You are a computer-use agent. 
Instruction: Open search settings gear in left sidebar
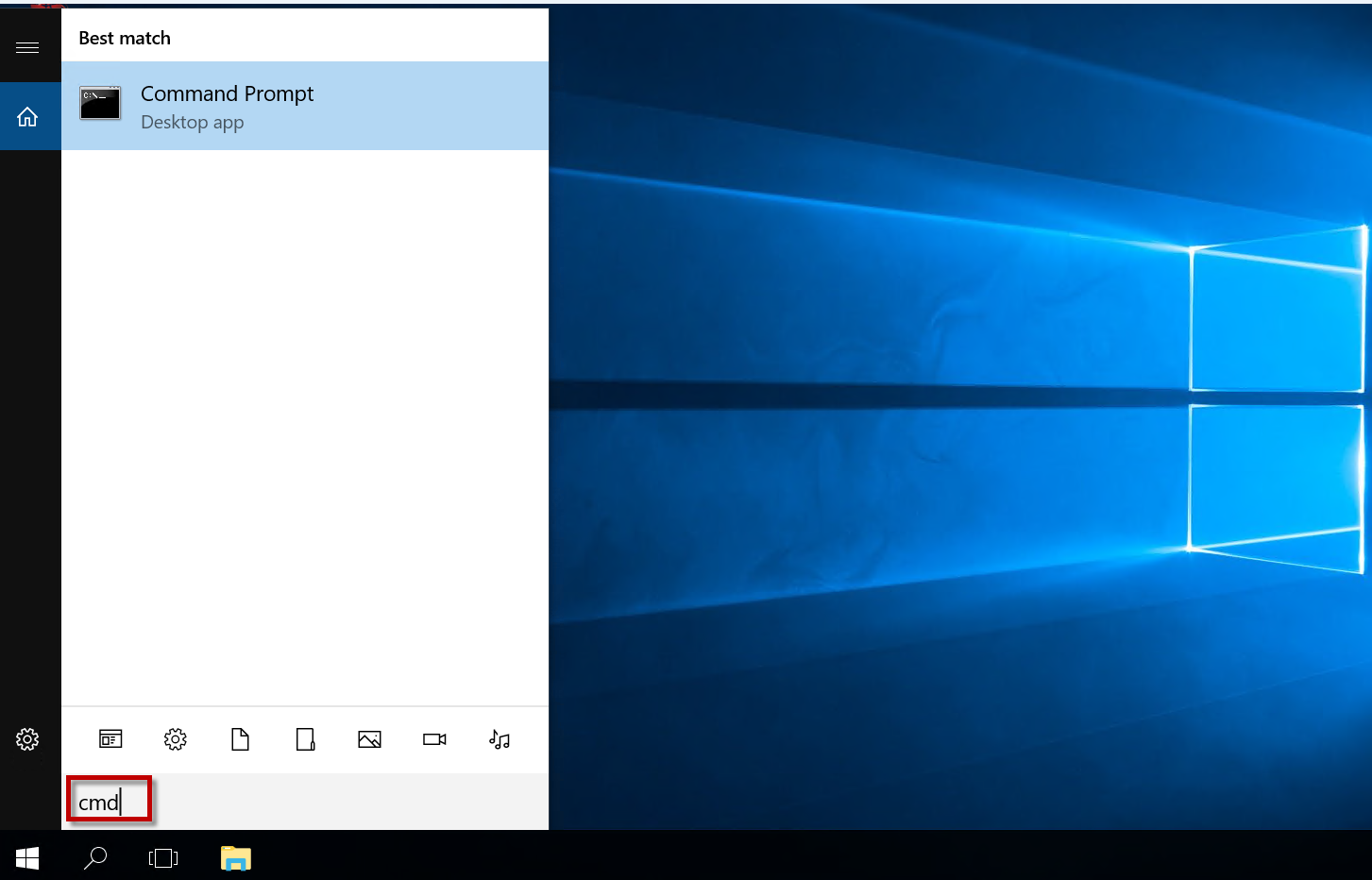[27, 739]
